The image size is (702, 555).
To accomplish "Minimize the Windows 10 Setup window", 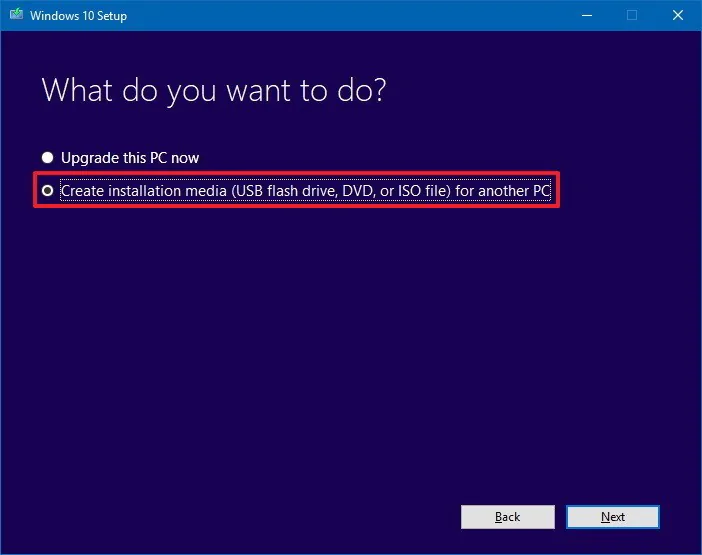I will click(x=587, y=15).
